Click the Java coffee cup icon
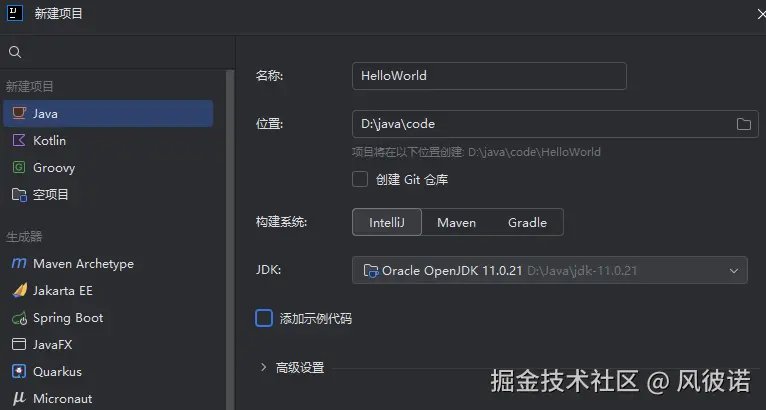Image resolution: width=766 pixels, height=410 pixels. point(19,113)
